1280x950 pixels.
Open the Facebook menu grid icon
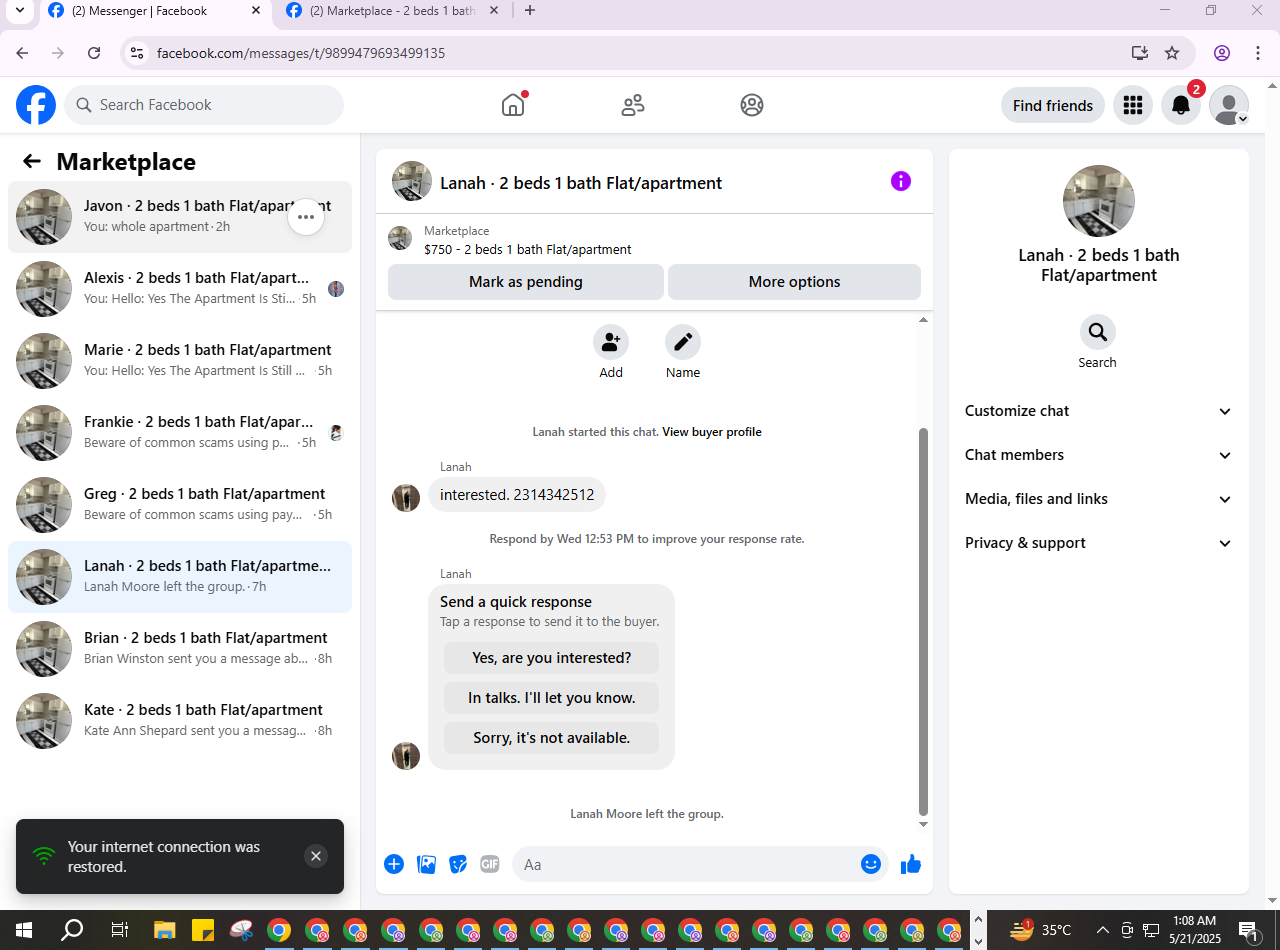click(x=1133, y=105)
